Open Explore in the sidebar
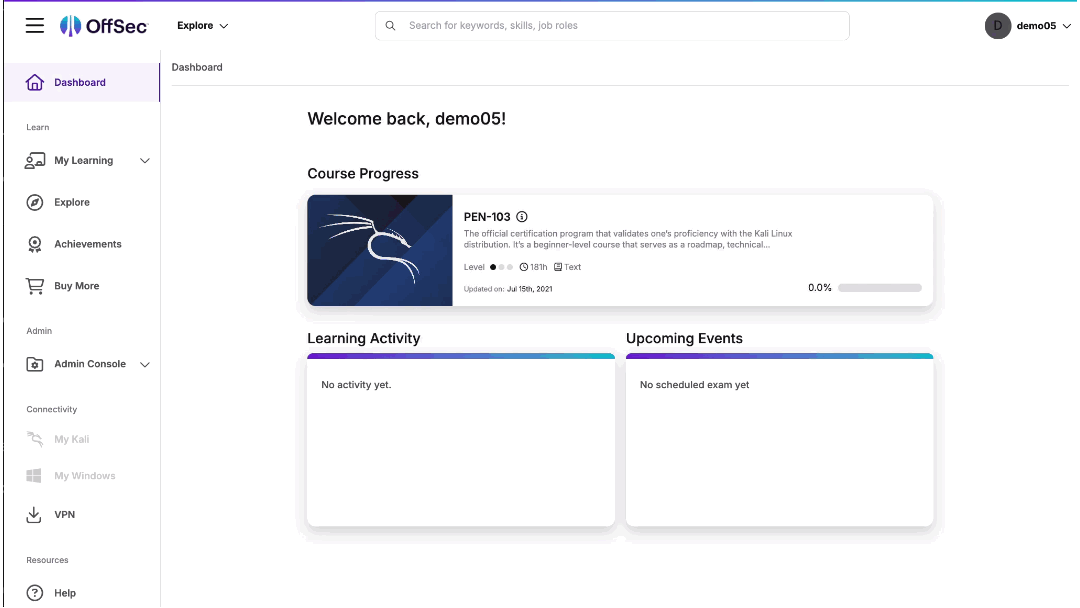This screenshot has width=1080, height=608. [72, 202]
